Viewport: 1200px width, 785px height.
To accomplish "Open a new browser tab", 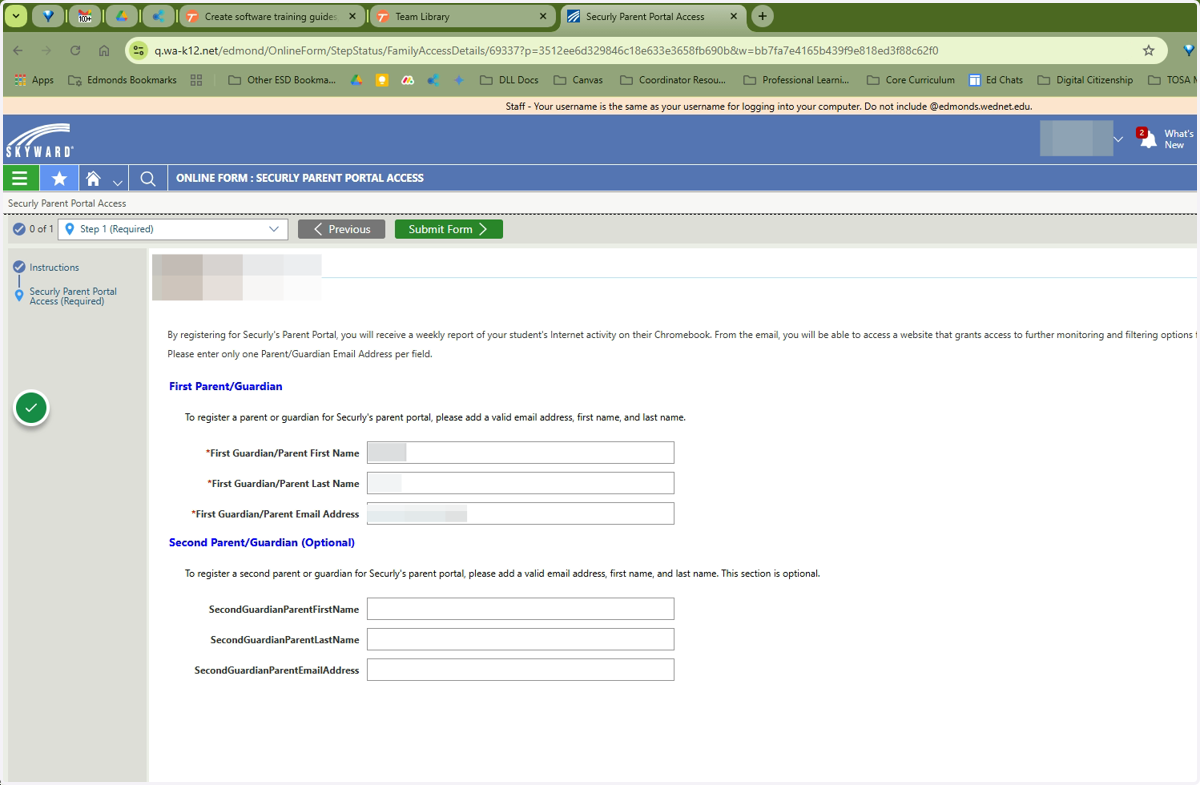I will [x=762, y=16].
